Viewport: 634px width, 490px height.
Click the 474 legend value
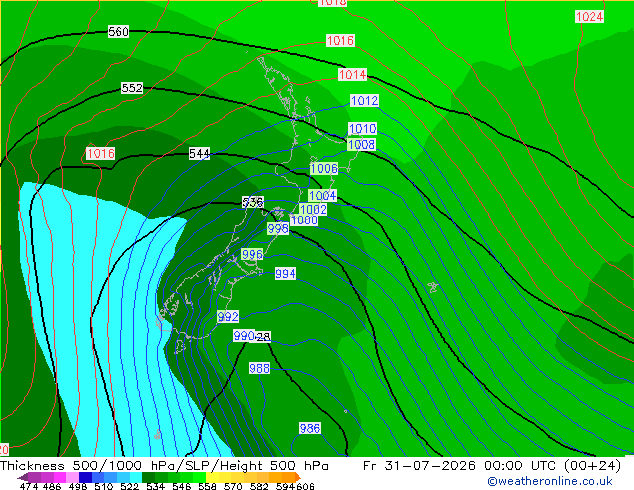(29, 486)
